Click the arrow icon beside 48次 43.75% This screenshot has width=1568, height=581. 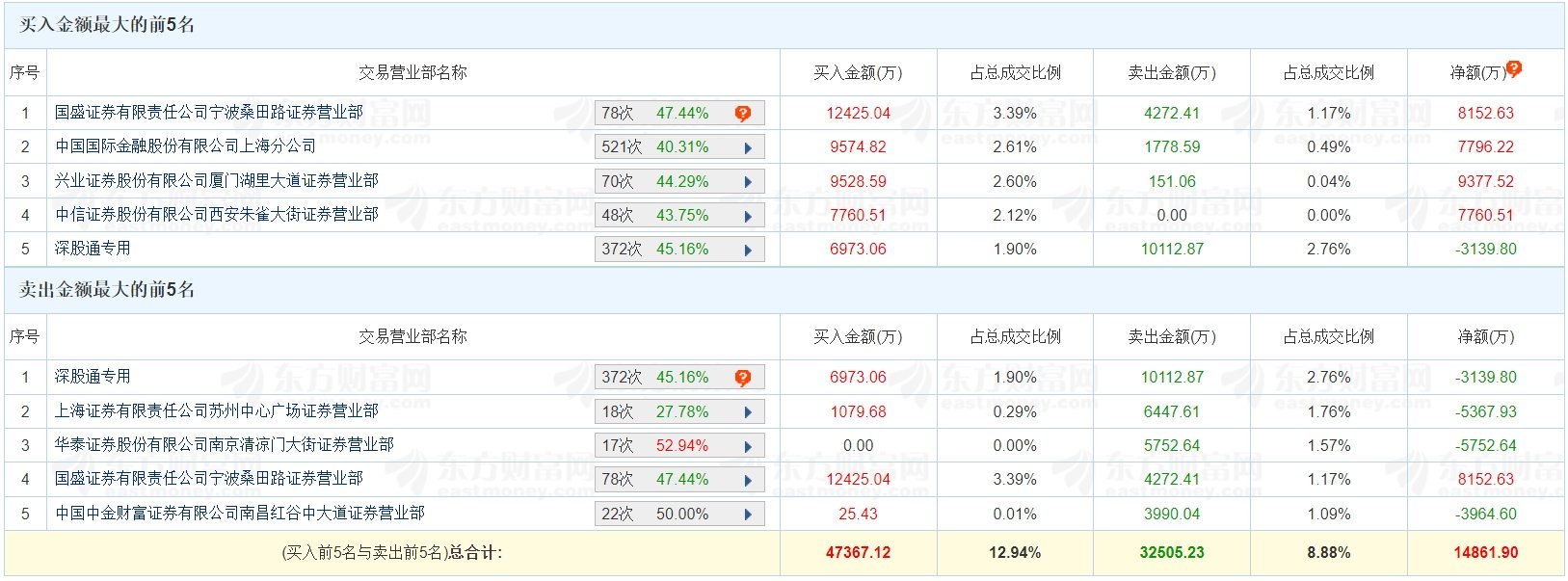tap(748, 217)
